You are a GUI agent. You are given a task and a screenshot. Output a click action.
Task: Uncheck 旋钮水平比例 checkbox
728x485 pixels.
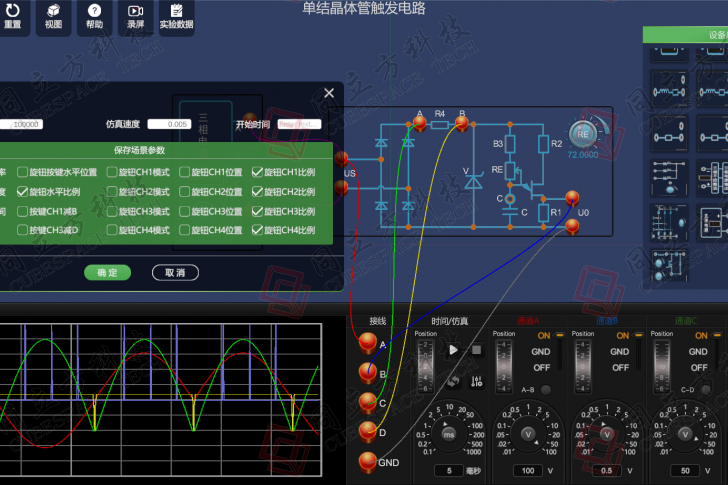(x=23, y=191)
